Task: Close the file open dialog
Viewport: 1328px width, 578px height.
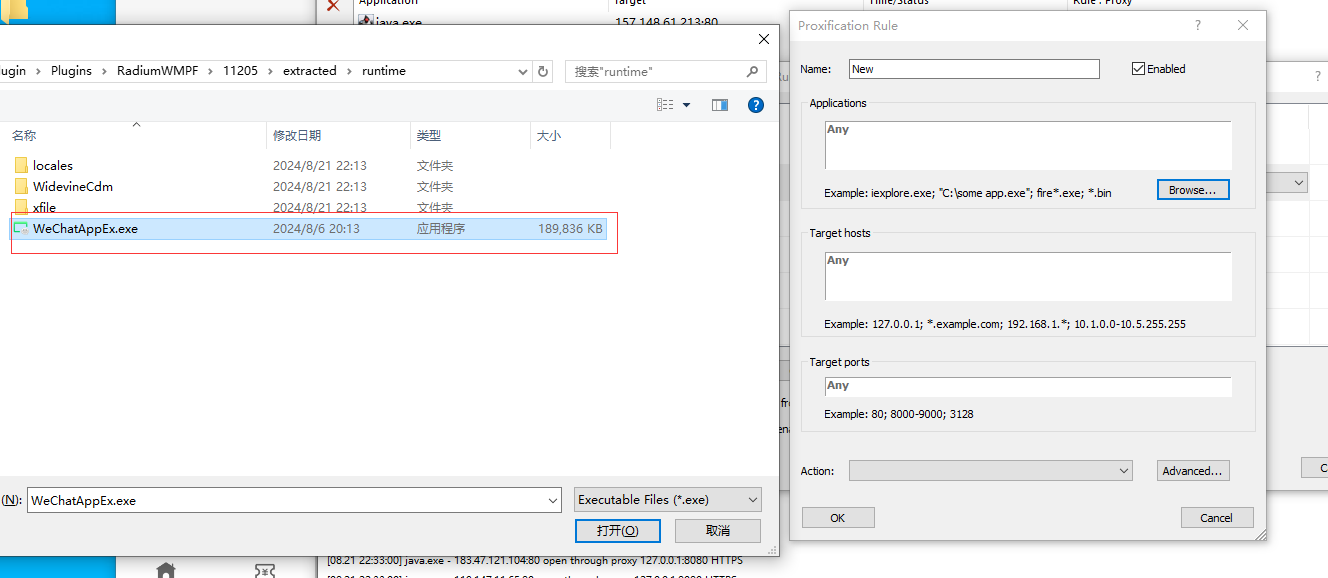Action: click(764, 39)
